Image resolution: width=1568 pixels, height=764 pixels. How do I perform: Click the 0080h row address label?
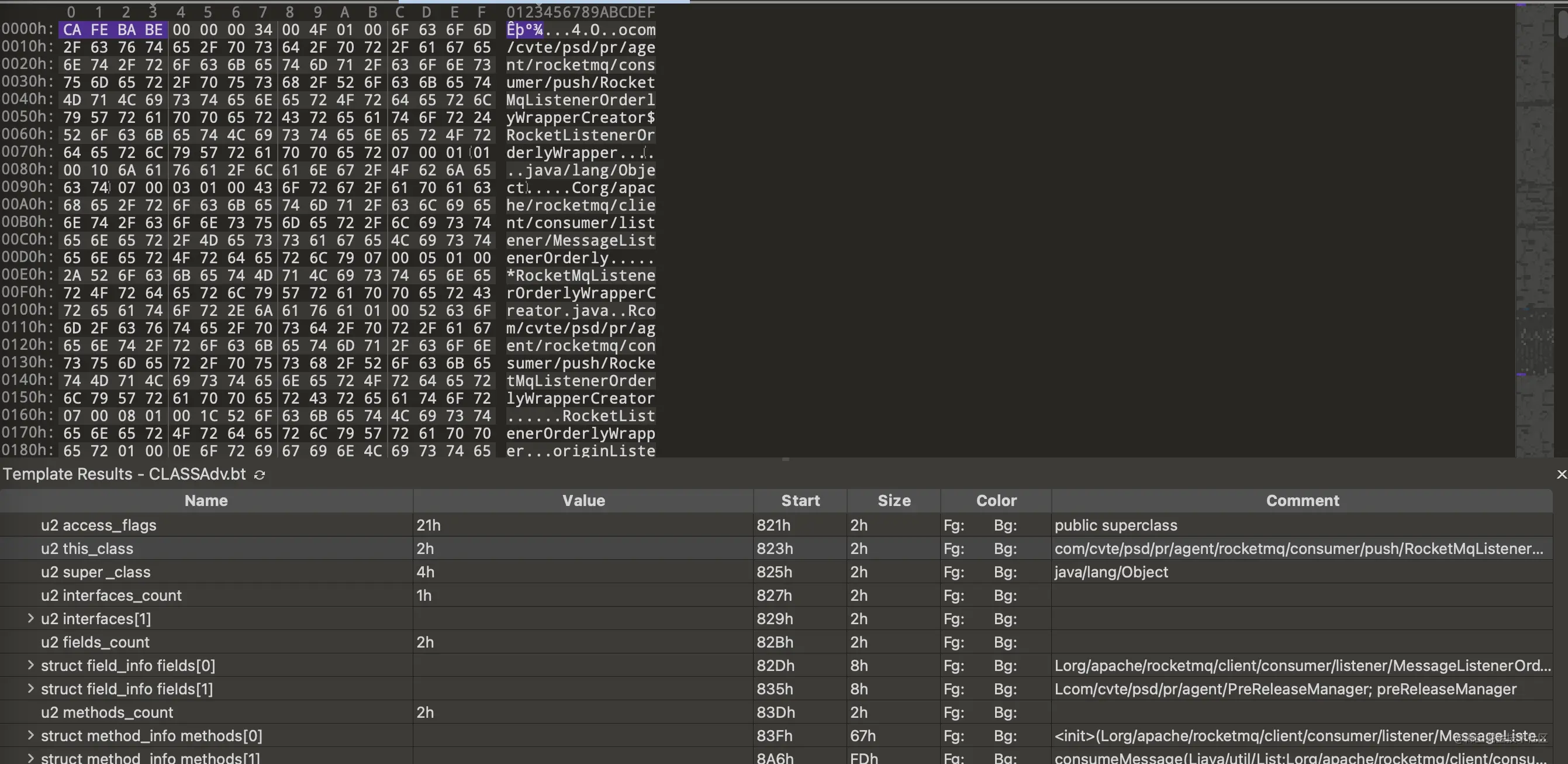pyautogui.click(x=27, y=170)
